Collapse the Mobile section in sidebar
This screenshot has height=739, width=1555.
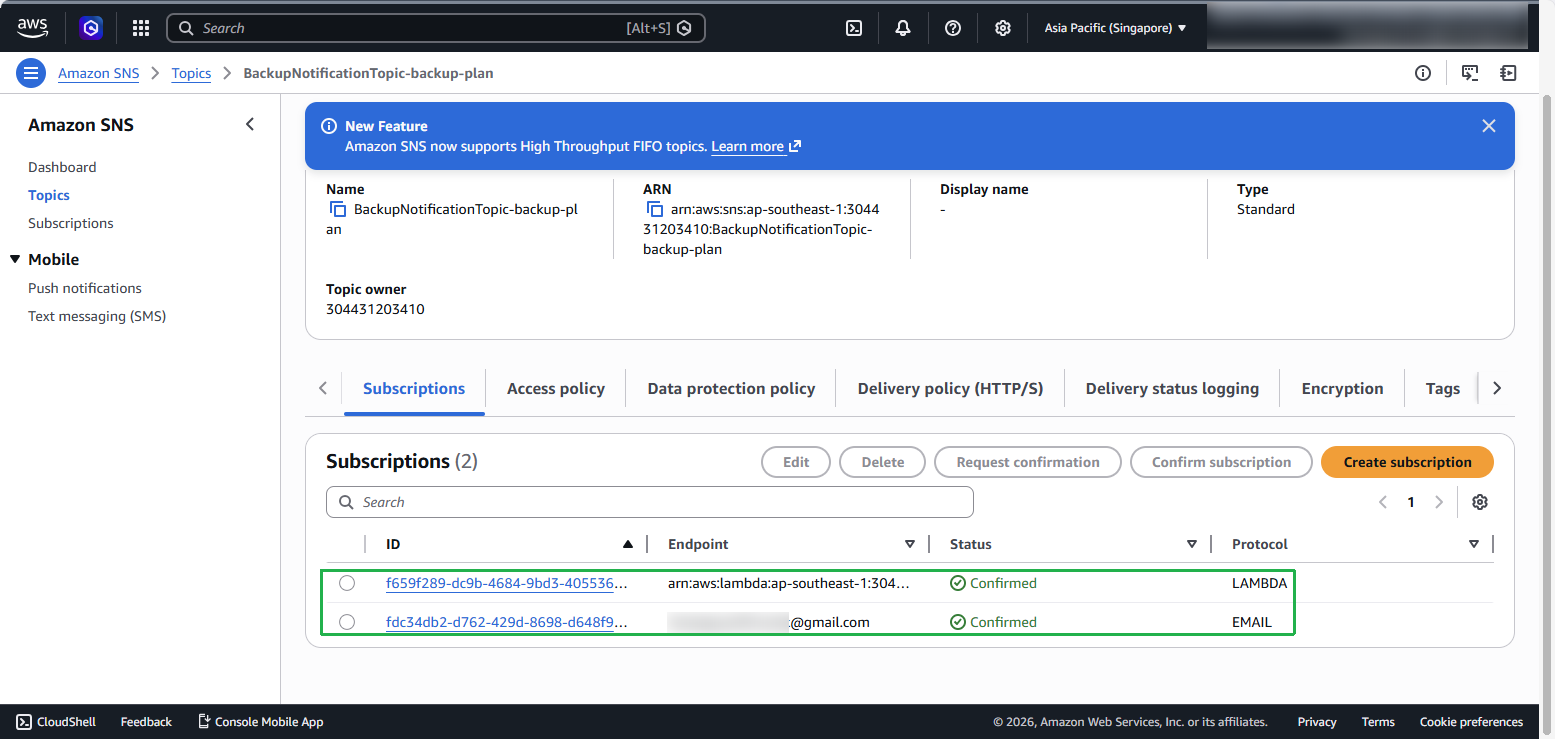pyautogui.click(x=15, y=260)
